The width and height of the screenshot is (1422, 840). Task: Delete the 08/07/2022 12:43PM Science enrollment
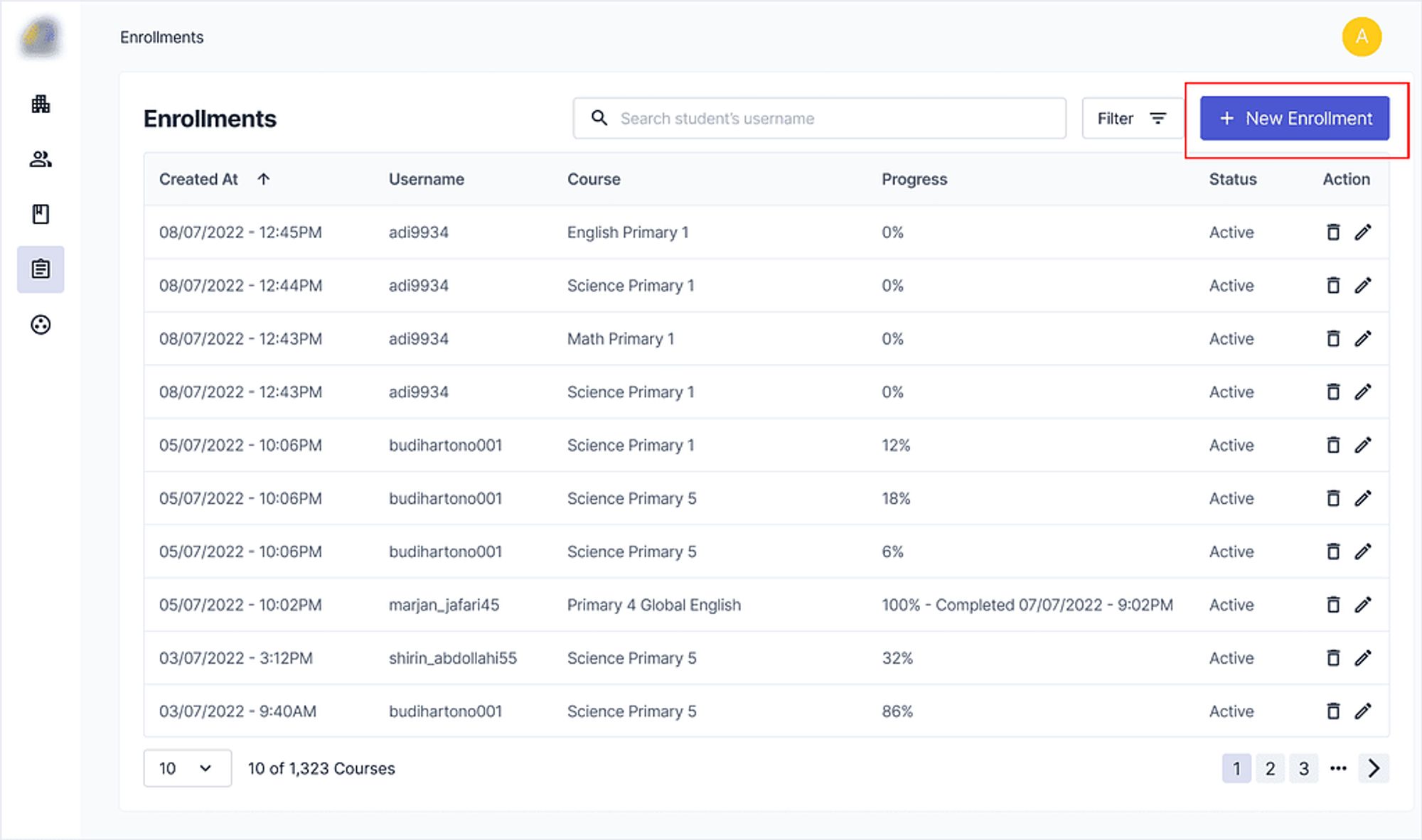click(x=1333, y=392)
